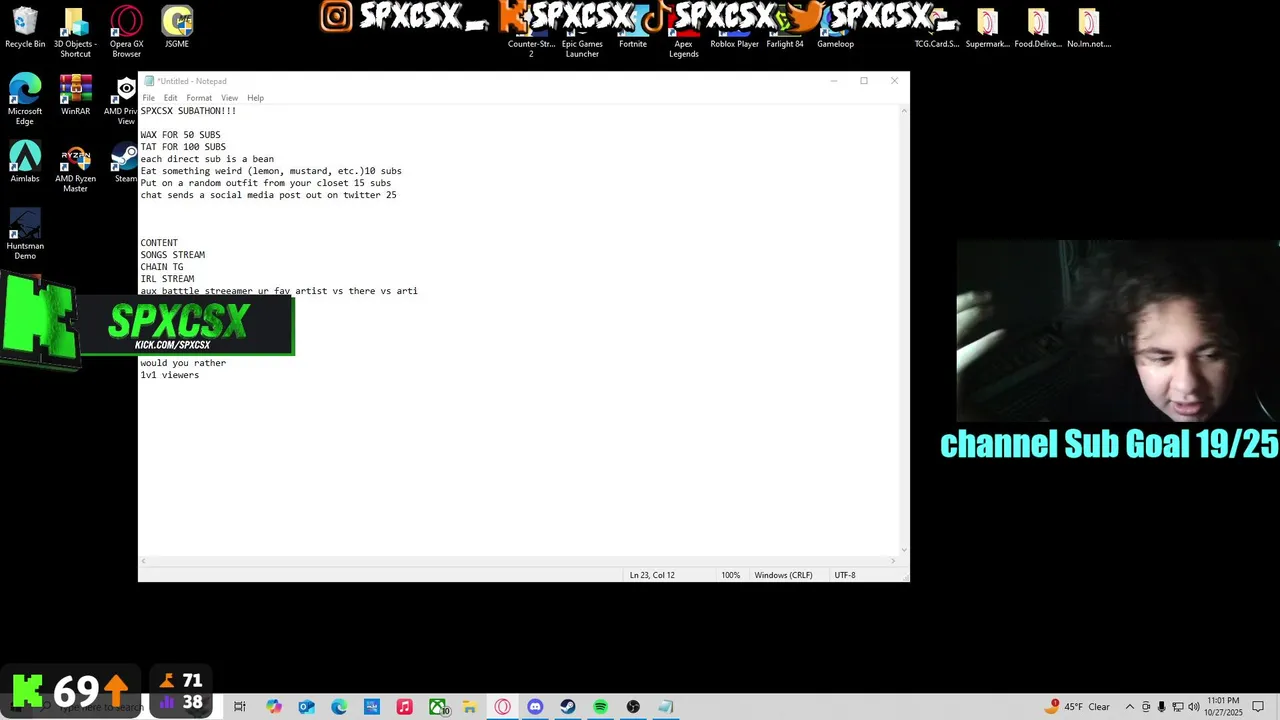The height and width of the screenshot is (720, 1280).
Task: Launch WinRAR from the desktop
Action: point(75,94)
